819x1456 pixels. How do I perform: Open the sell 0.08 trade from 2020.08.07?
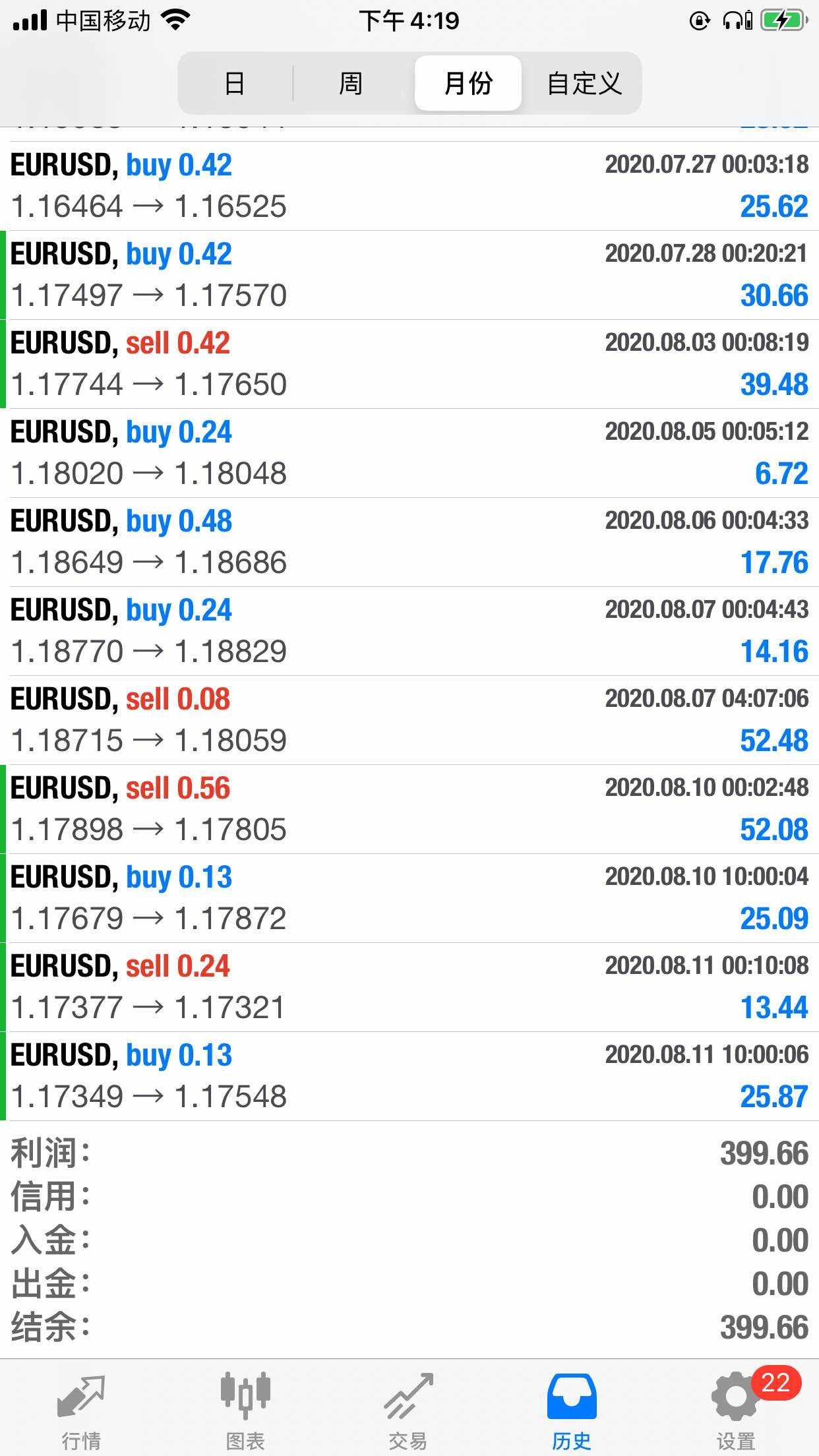pos(409,720)
